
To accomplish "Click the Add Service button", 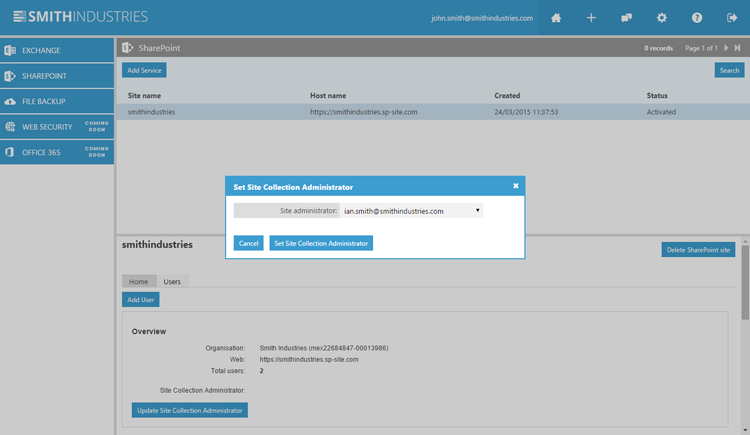I will coord(144,70).
